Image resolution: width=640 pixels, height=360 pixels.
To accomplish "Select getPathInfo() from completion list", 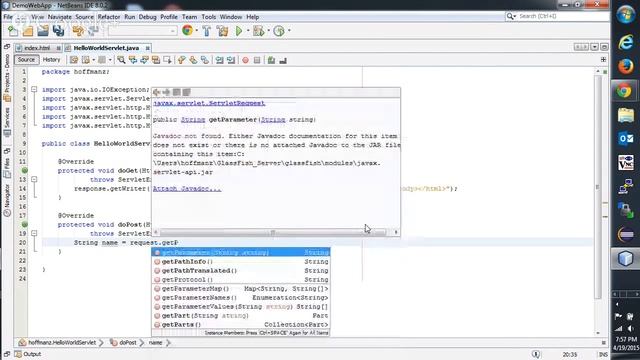I will tap(241, 261).
